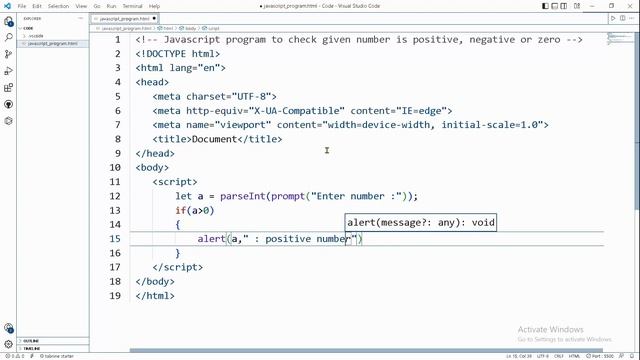Select javascript_program.html in Explorer tree
The height and width of the screenshot is (360, 640).
pos(53,44)
